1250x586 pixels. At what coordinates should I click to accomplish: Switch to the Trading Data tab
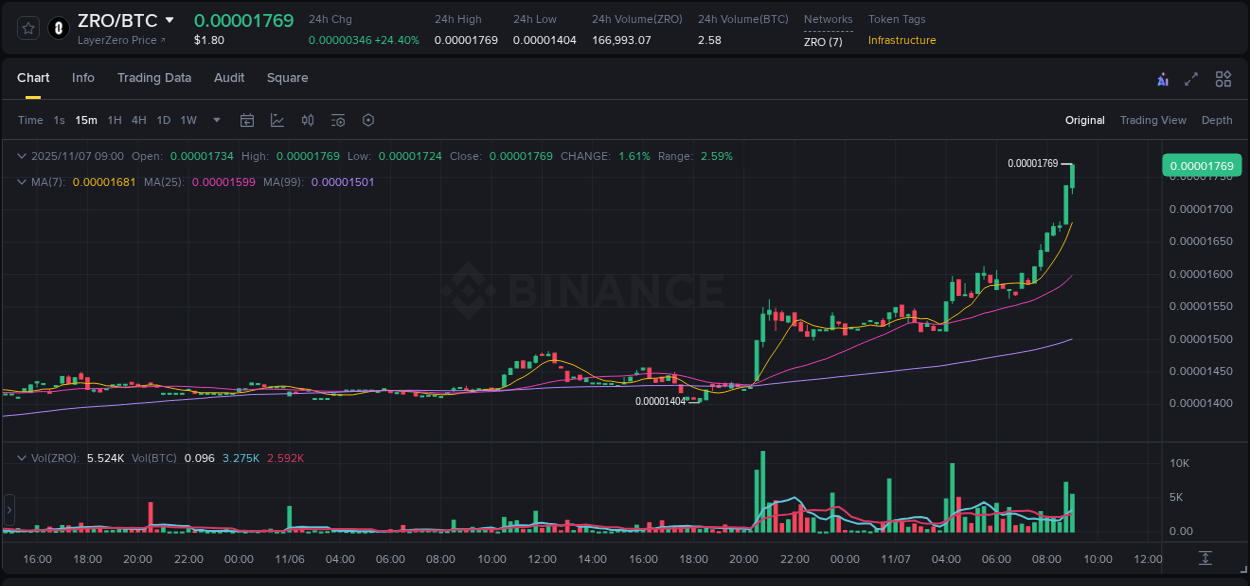tap(154, 78)
